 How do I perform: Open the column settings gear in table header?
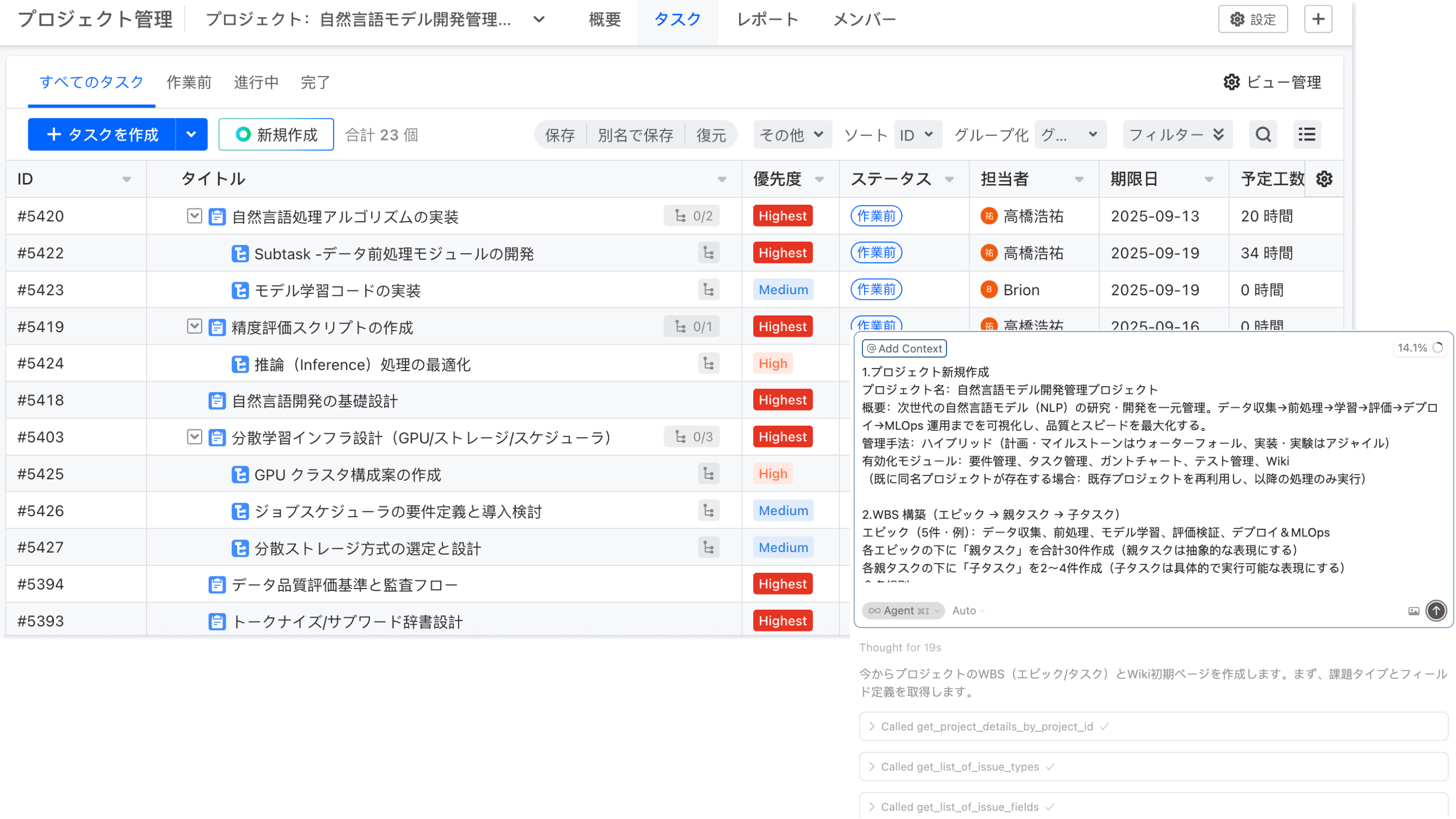[x=1325, y=179]
